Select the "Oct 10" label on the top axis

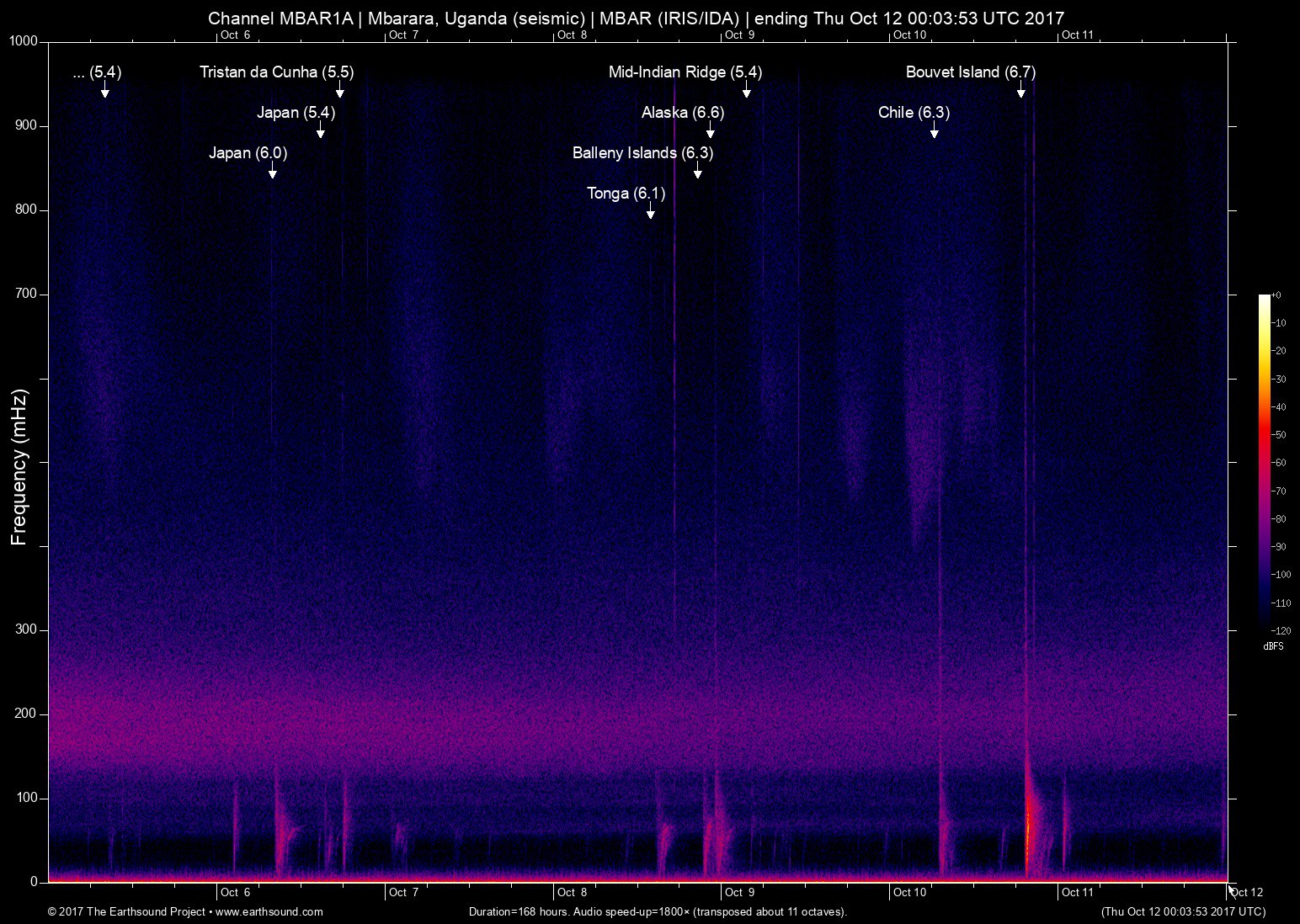tap(910, 35)
